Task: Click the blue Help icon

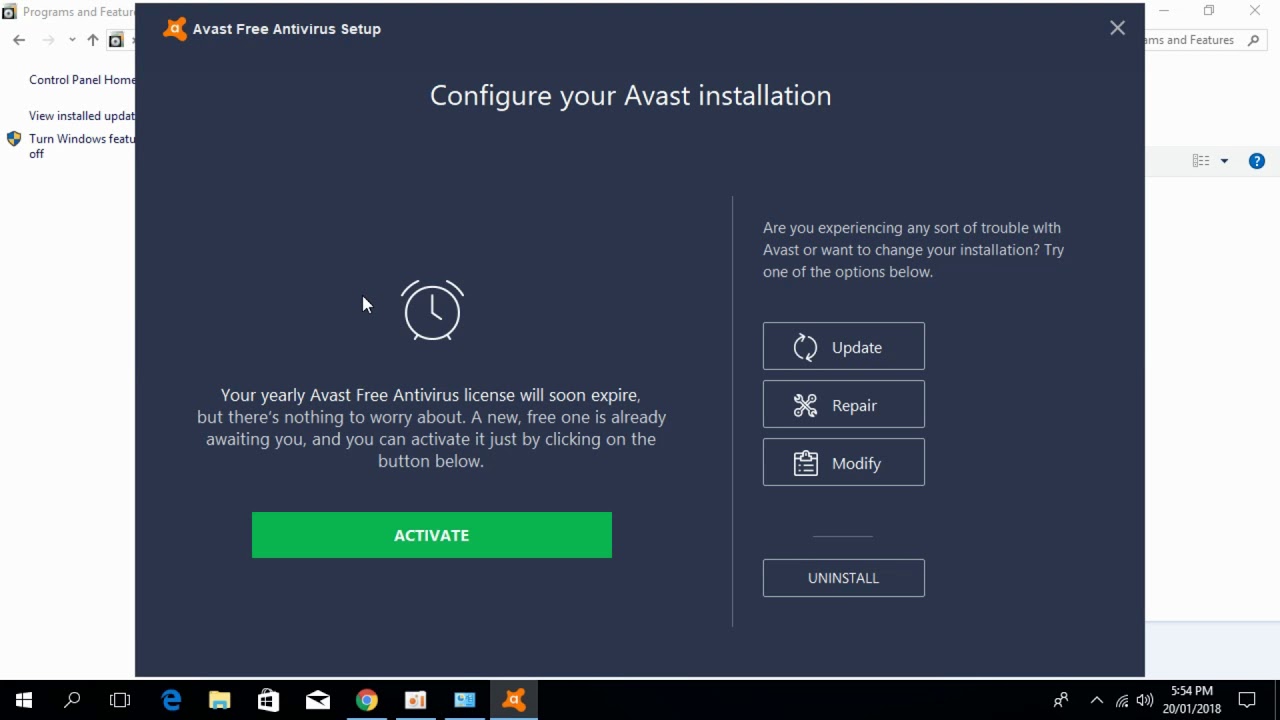Action: point(1257,161)
